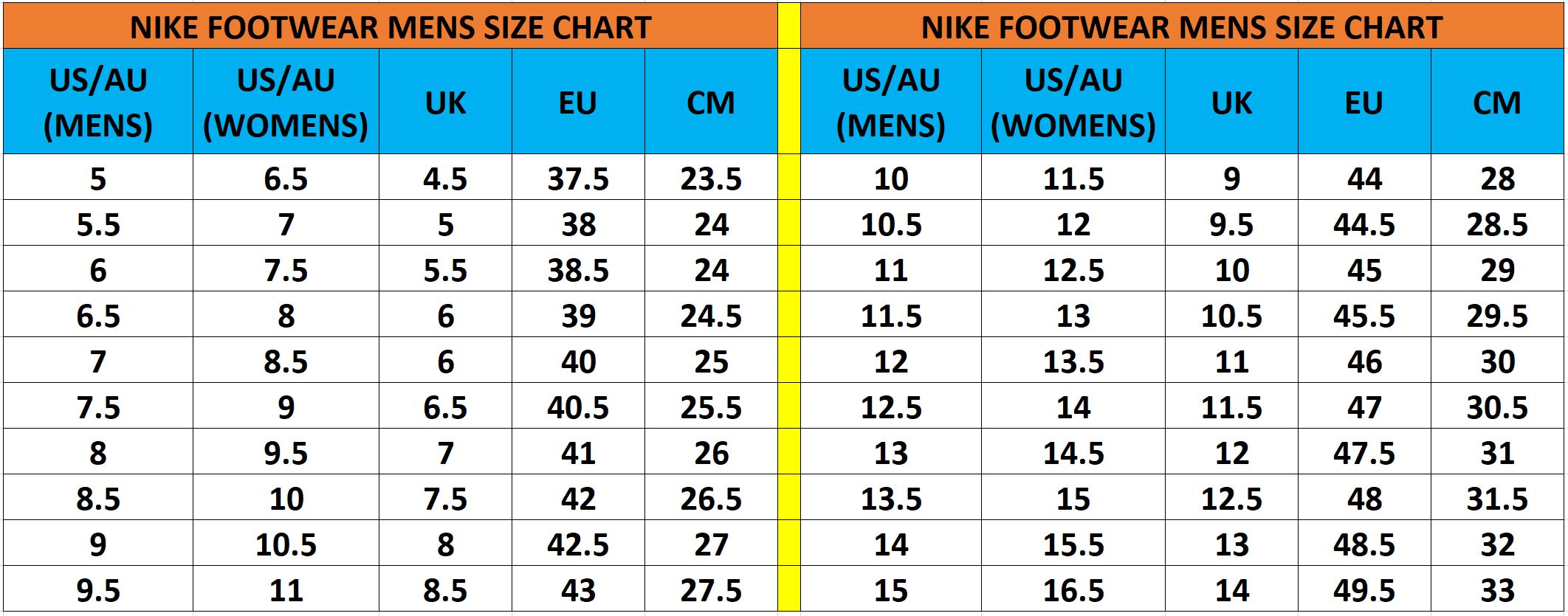Select the left CM column header
The height and width of the screenshot is (616, 1568).
711,102
